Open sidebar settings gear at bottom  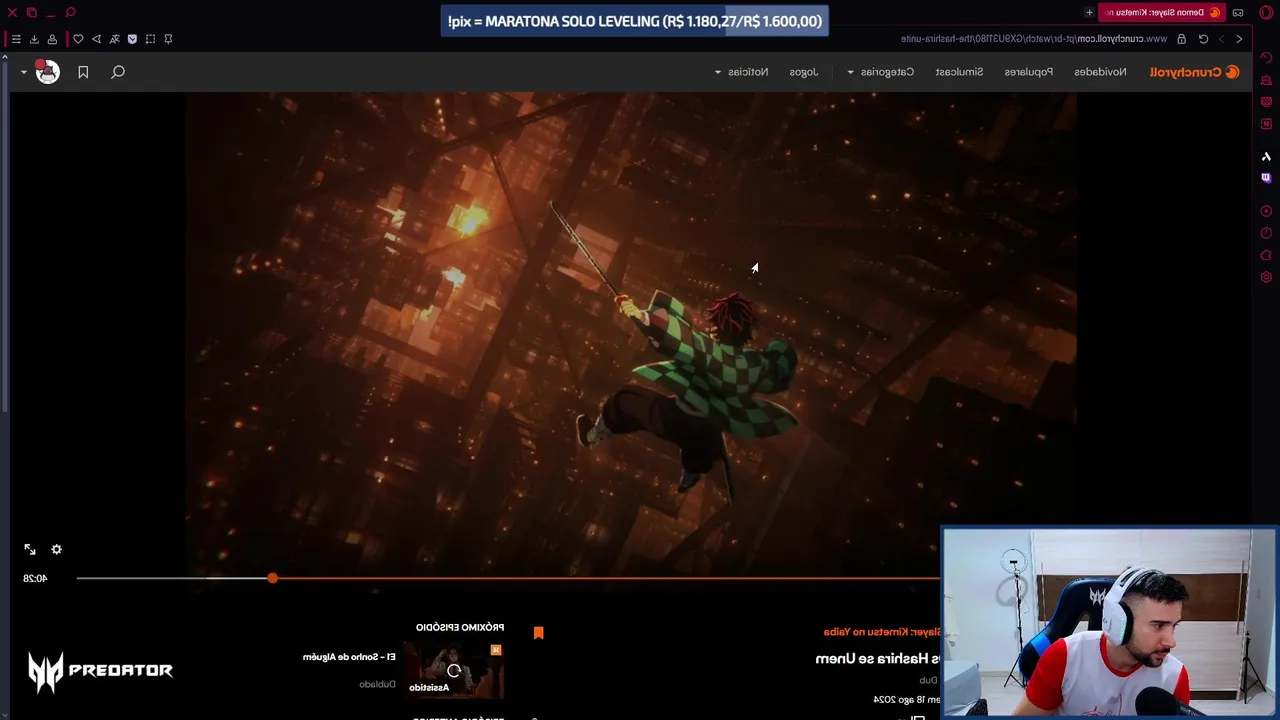[1266, 277]
